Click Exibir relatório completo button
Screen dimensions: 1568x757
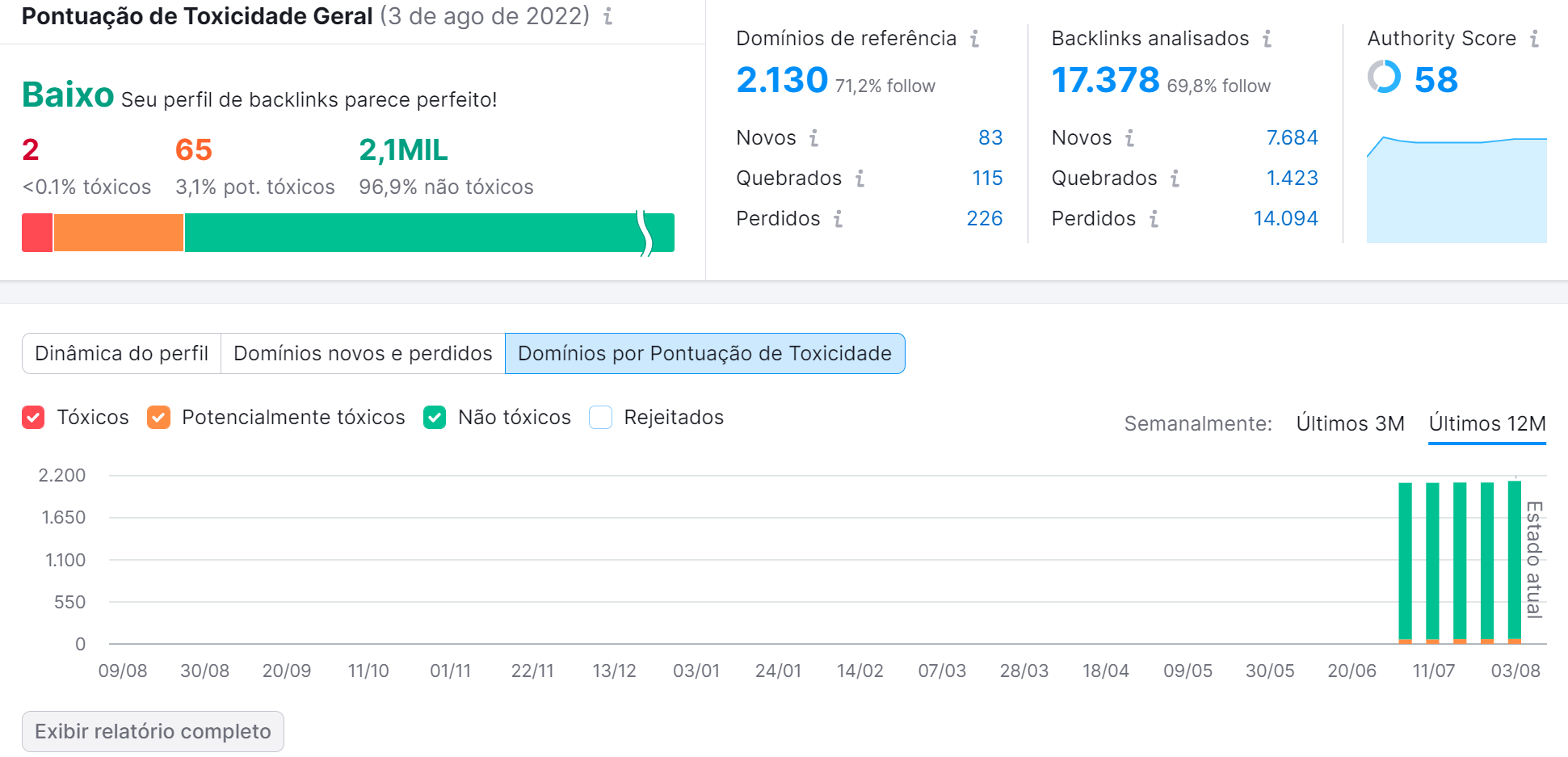tap(153, 731)
